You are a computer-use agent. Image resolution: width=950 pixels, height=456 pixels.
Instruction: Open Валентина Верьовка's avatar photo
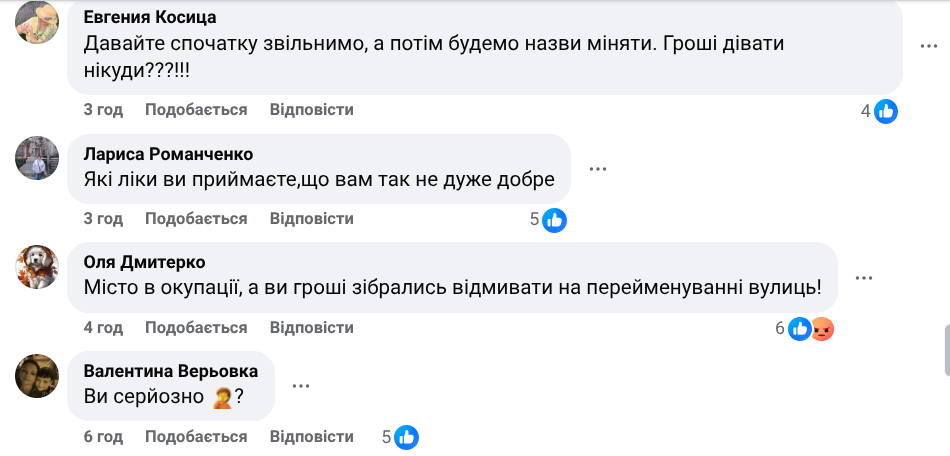[x=38, y=374]
